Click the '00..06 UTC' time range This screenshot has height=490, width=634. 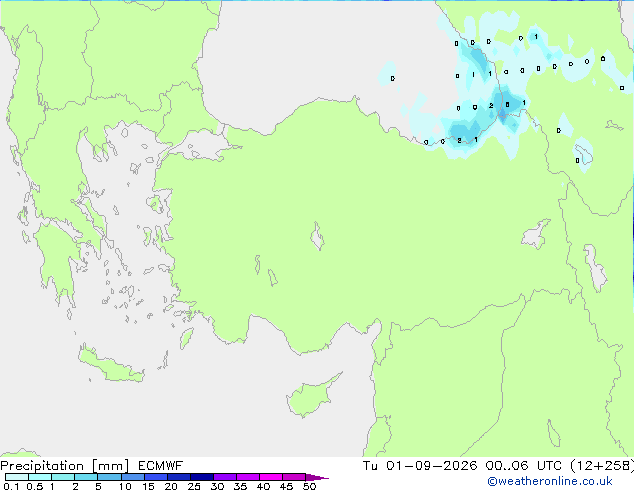pyautogui.click(x=525, y=466)
